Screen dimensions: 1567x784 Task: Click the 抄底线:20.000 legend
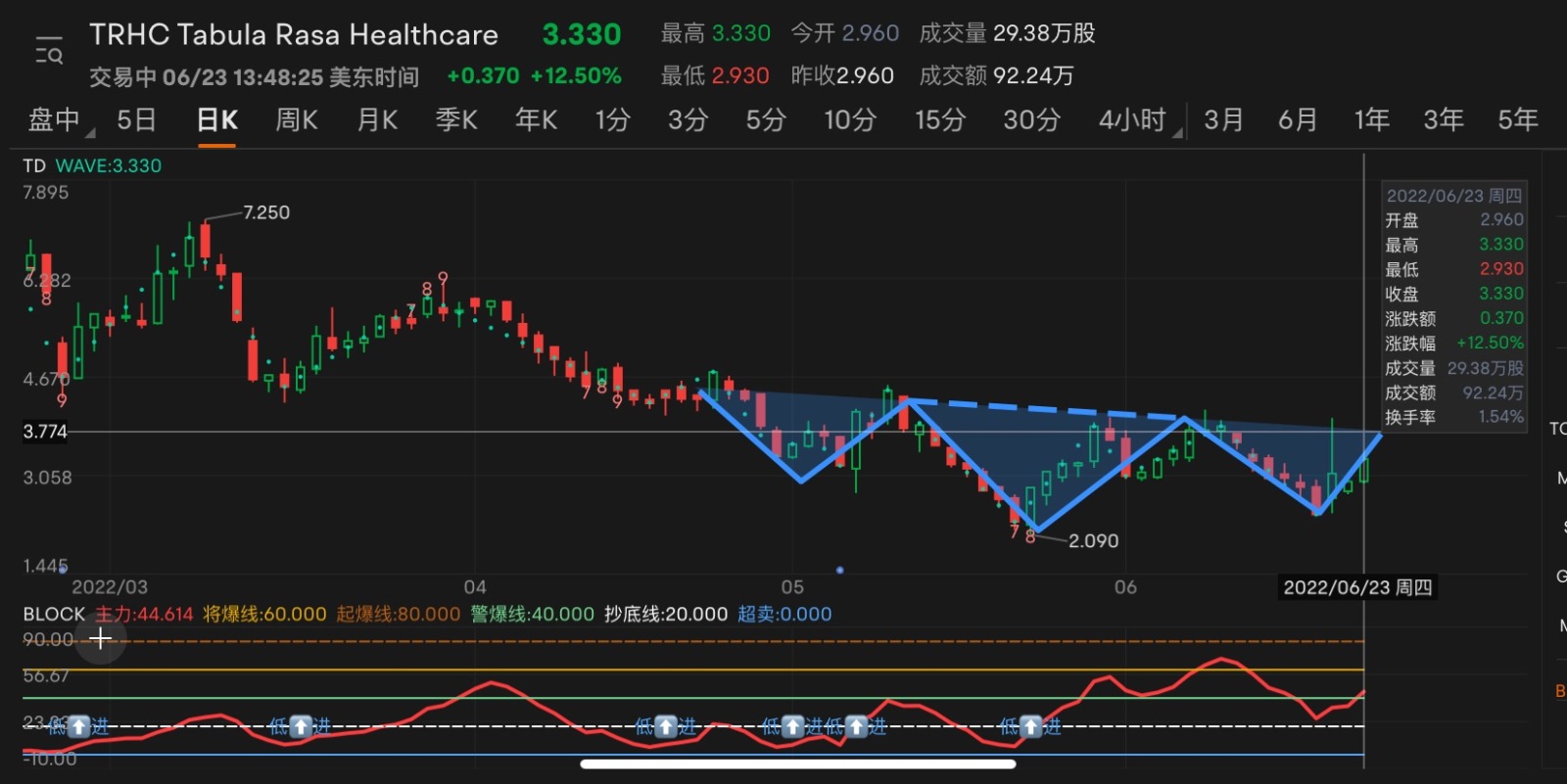666,614
